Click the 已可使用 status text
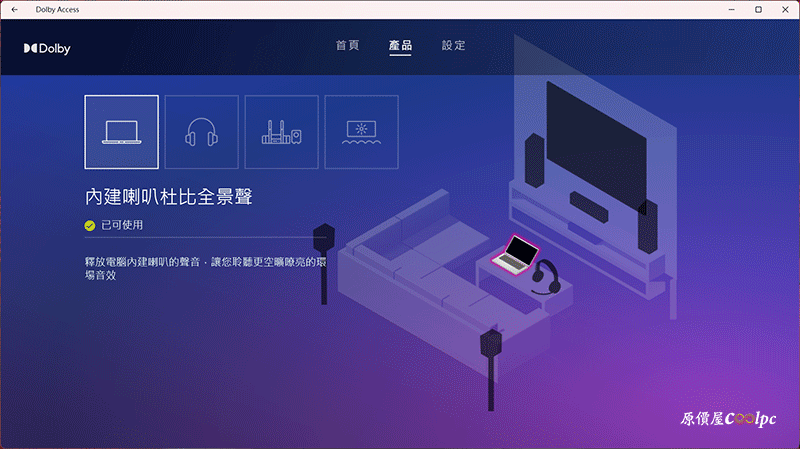This screenshot has height=449, width=800. [122, 225]
